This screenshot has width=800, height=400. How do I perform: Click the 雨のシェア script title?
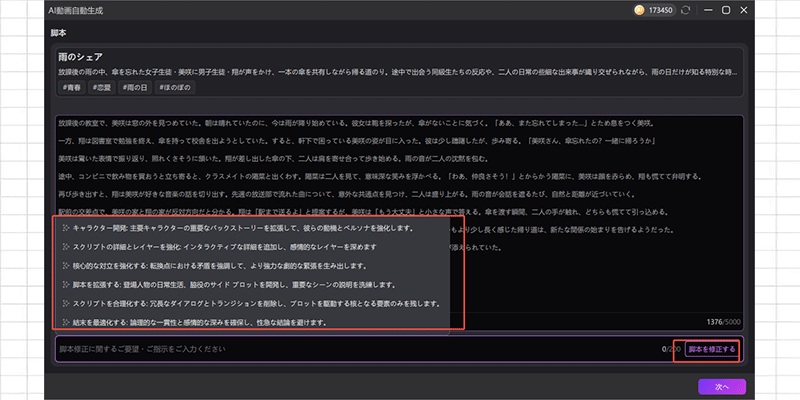click(x=82, y=57)
